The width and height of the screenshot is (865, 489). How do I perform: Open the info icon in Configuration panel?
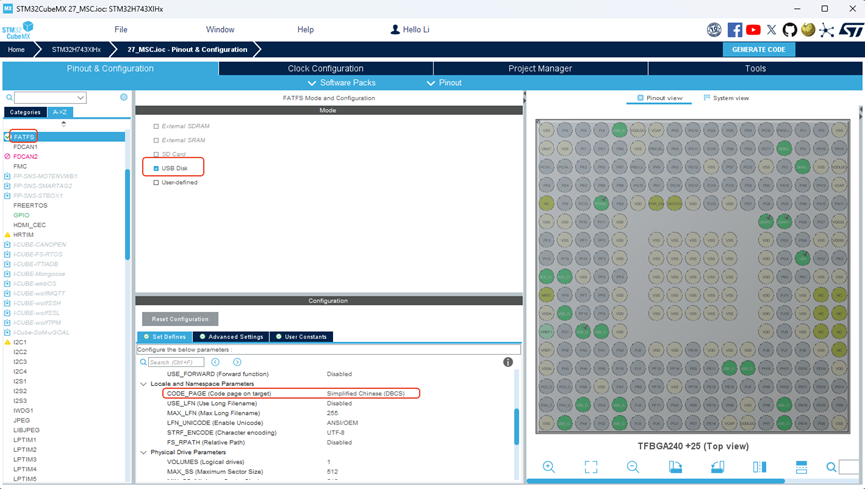[x=508, y=362]
